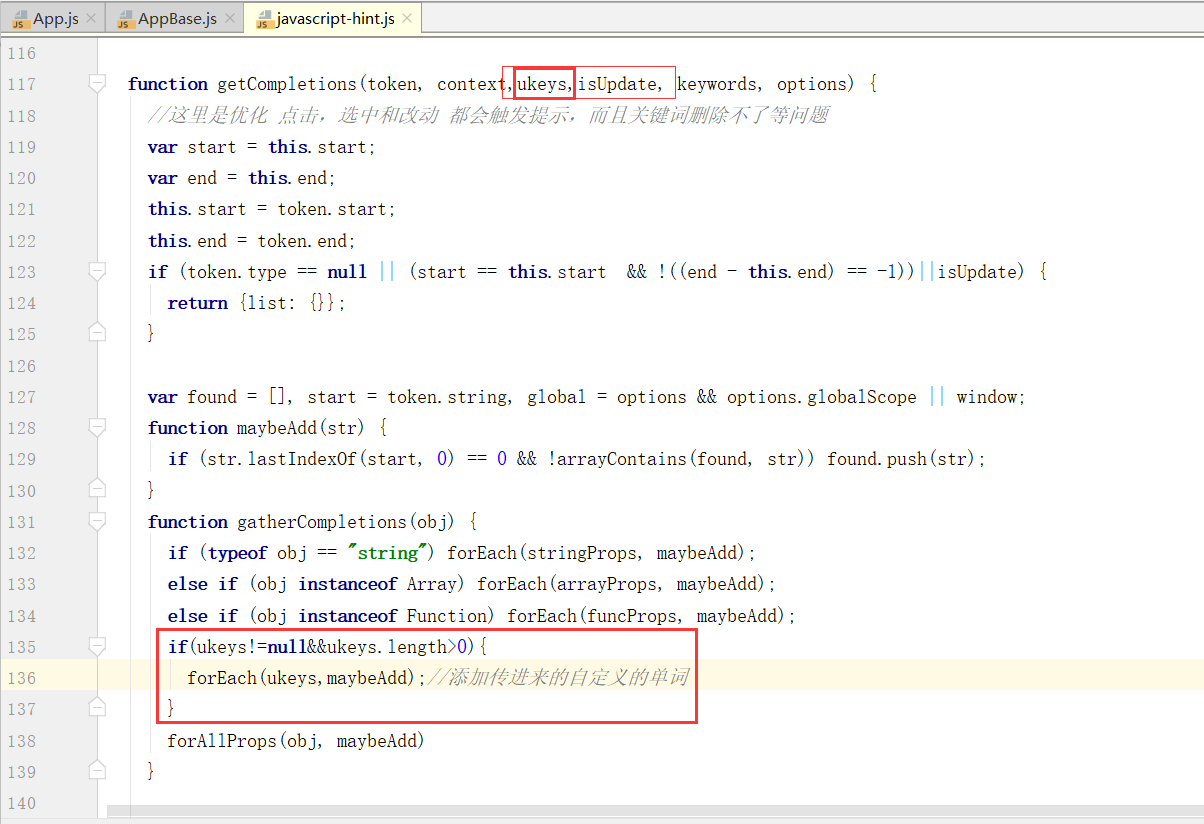Viewport: 1204px width, 824px height.
Task: Place cursor on 'getCompletions' function name
Action: (x=286, y=84)
